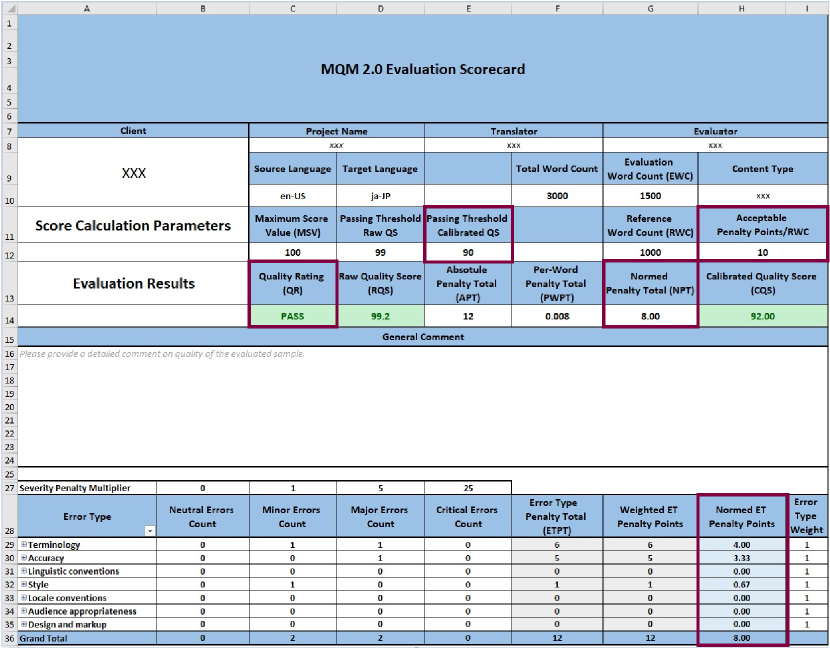Expand the Style error type row
The width and height of the screenshot is (830, 648).
(24, 584)
